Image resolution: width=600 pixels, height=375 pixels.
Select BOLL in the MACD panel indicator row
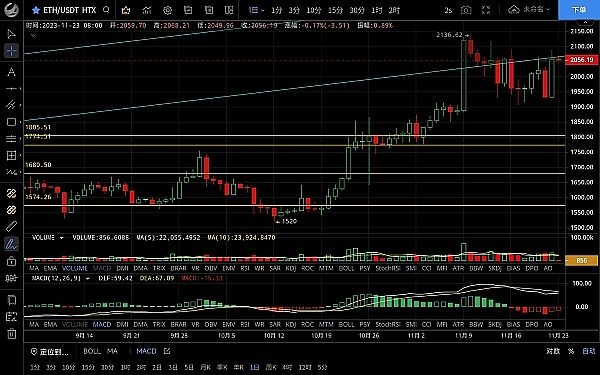[346, 324]
